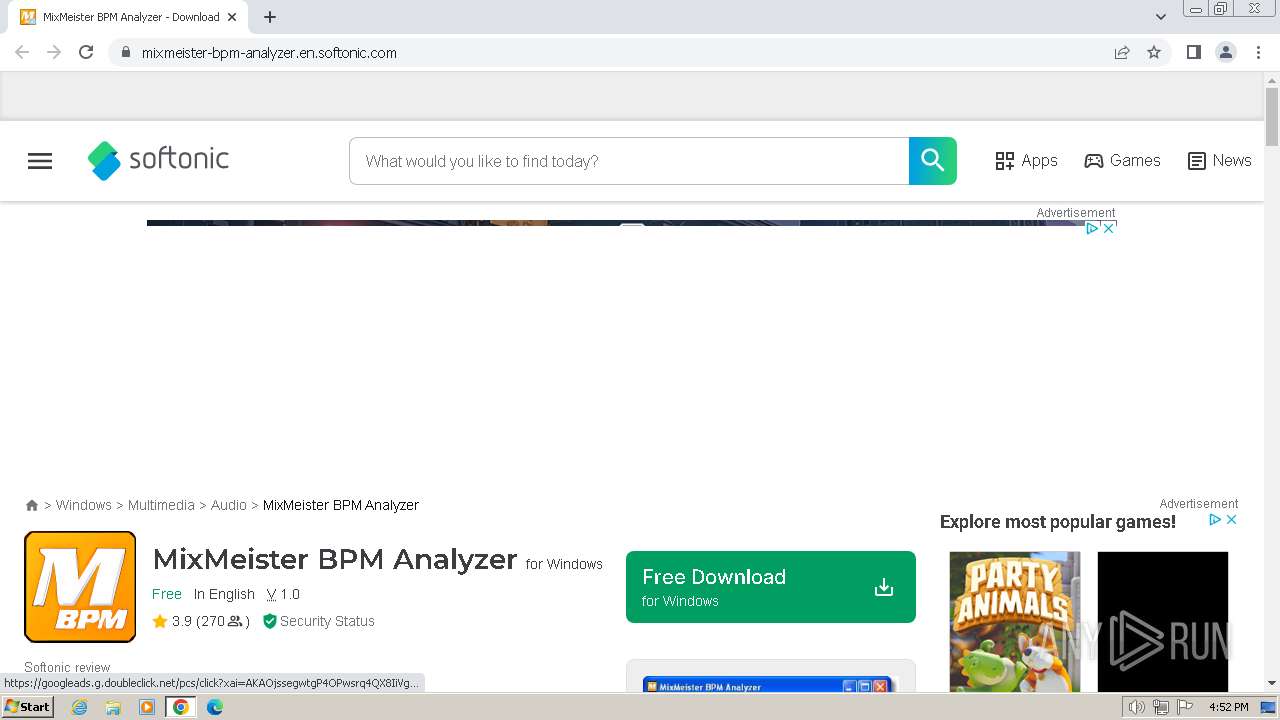Open the Windows Start menu
This screenshot has width=1280, height=720.
click(x=27, y=707)
